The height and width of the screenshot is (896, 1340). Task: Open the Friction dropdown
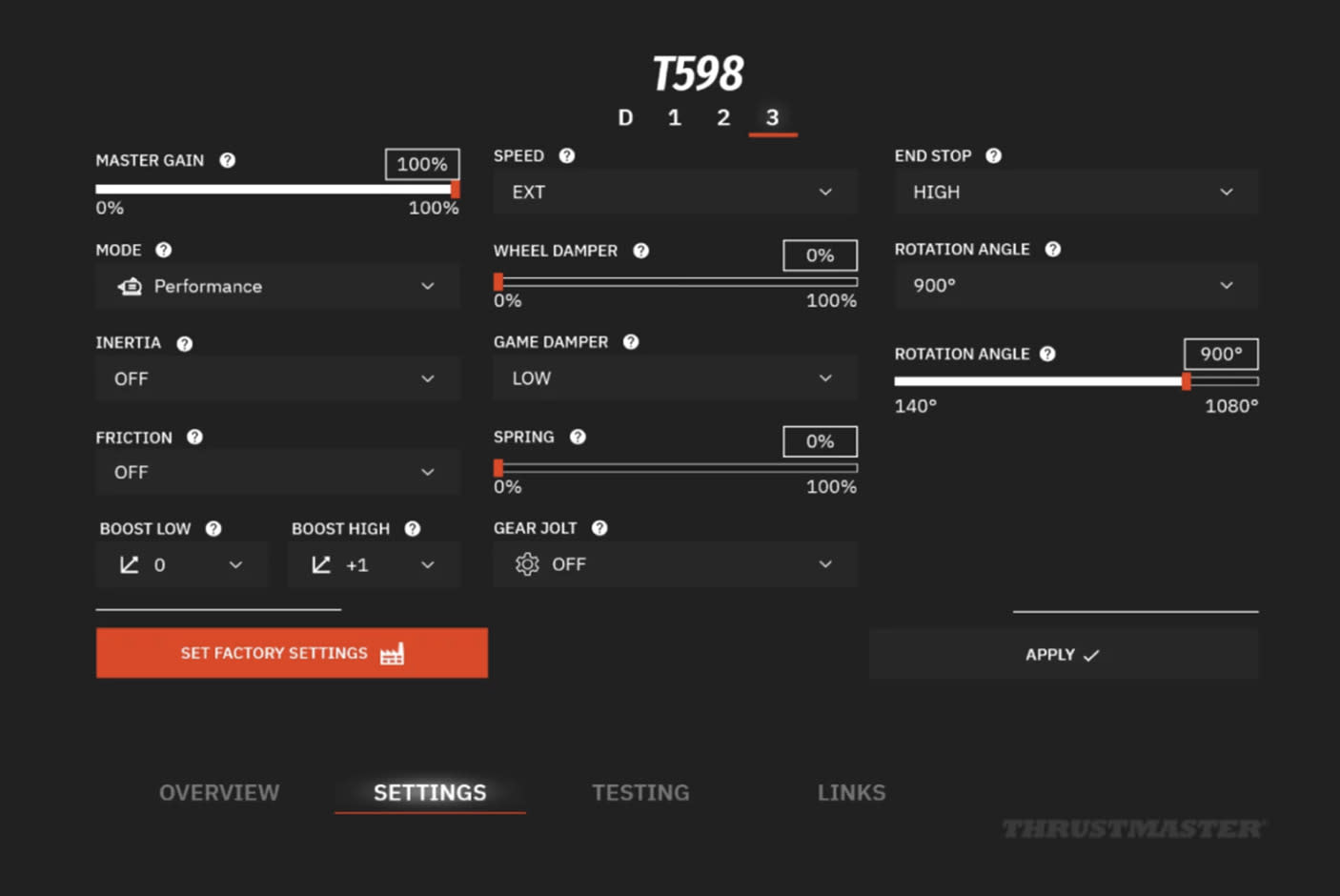(277, 472)
